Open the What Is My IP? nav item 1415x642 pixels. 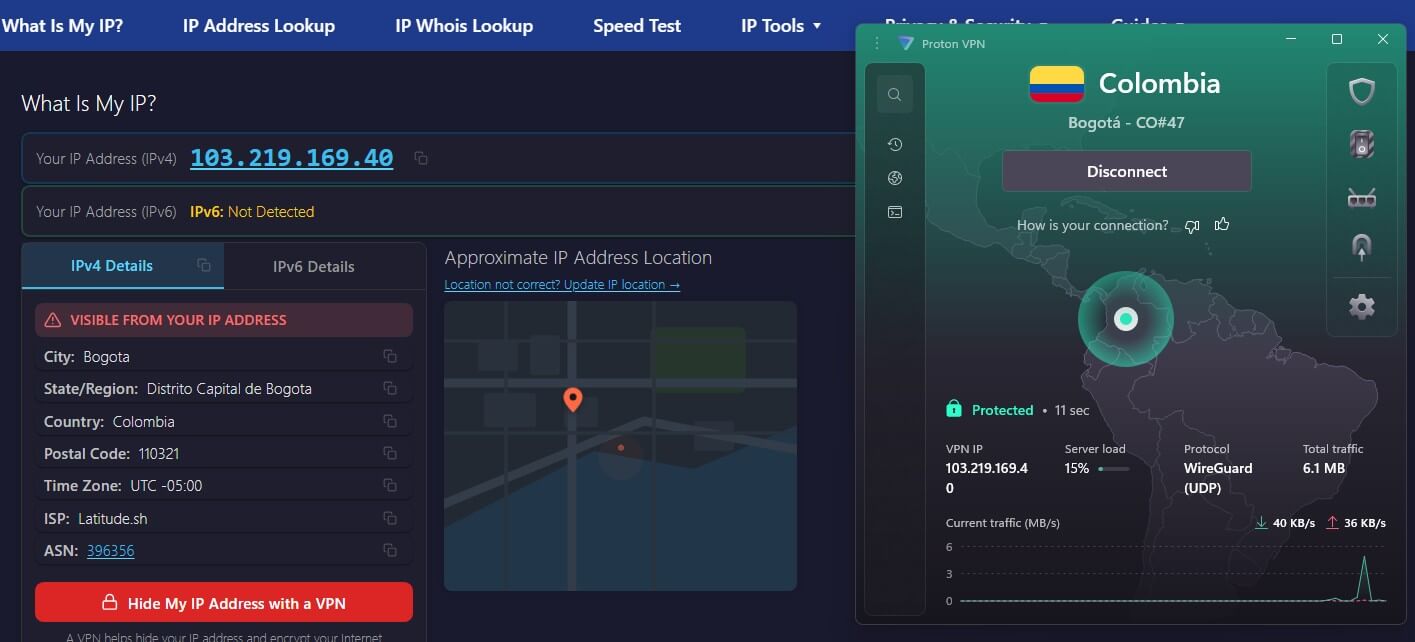click(x=62, y=26)
